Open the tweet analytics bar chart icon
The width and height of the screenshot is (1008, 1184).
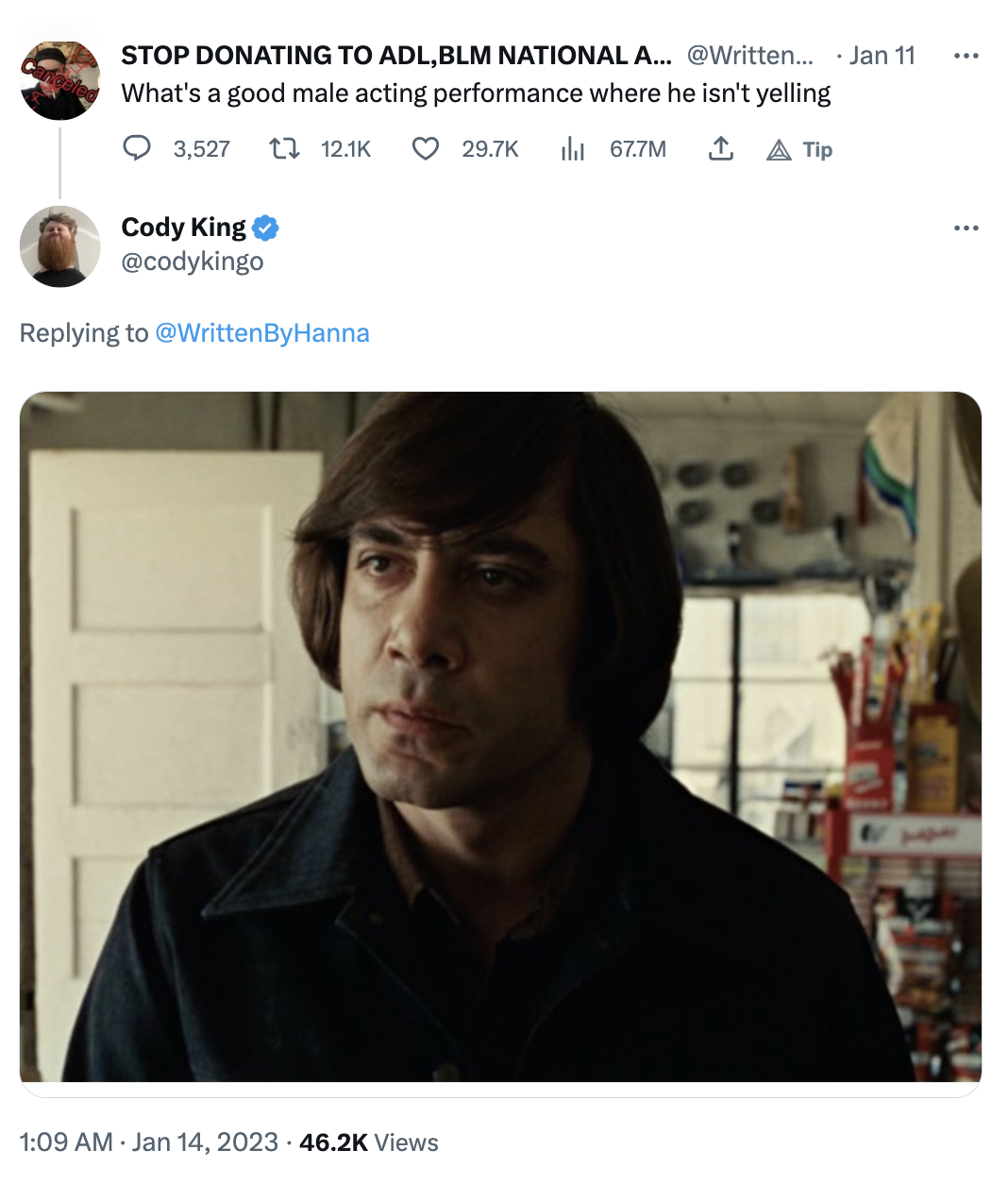pos(573,148)
